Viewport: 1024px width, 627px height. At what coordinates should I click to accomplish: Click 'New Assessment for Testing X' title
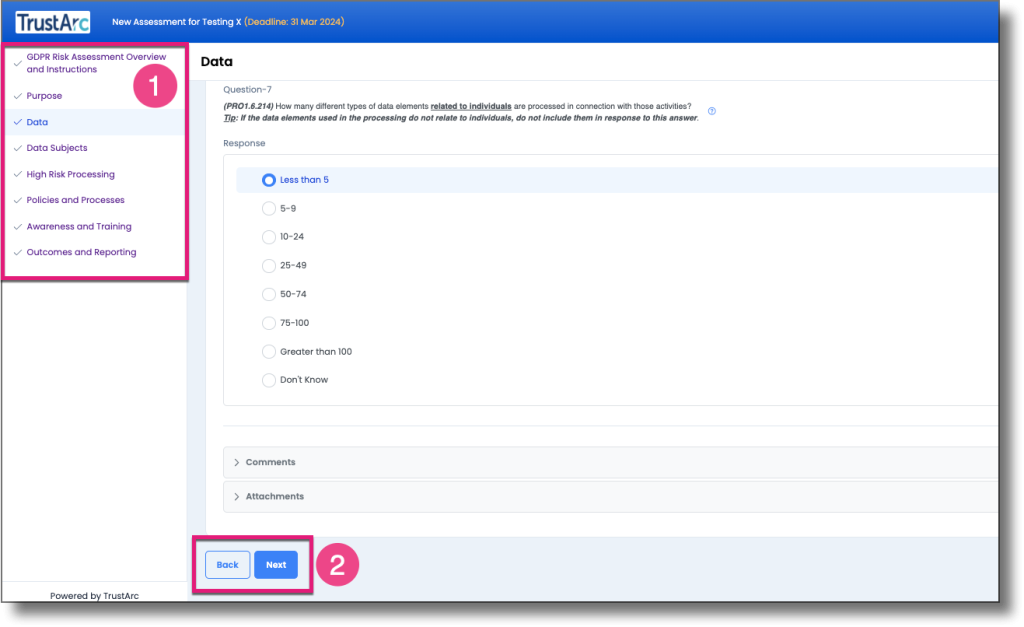pyautogui.click(x=176, y=22)
